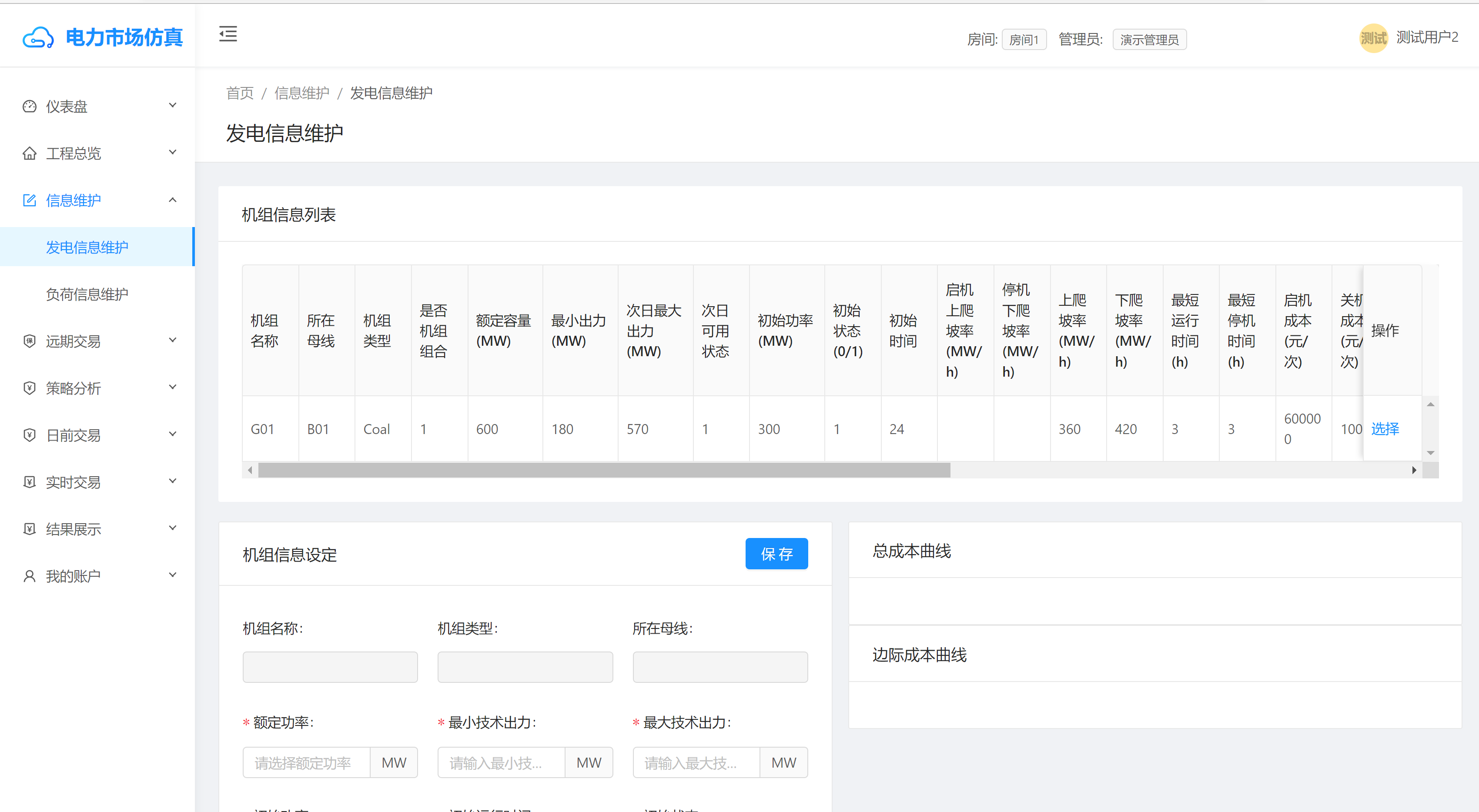
Task: Click the 信息维护 edit icon
Action: click(29, 200)
